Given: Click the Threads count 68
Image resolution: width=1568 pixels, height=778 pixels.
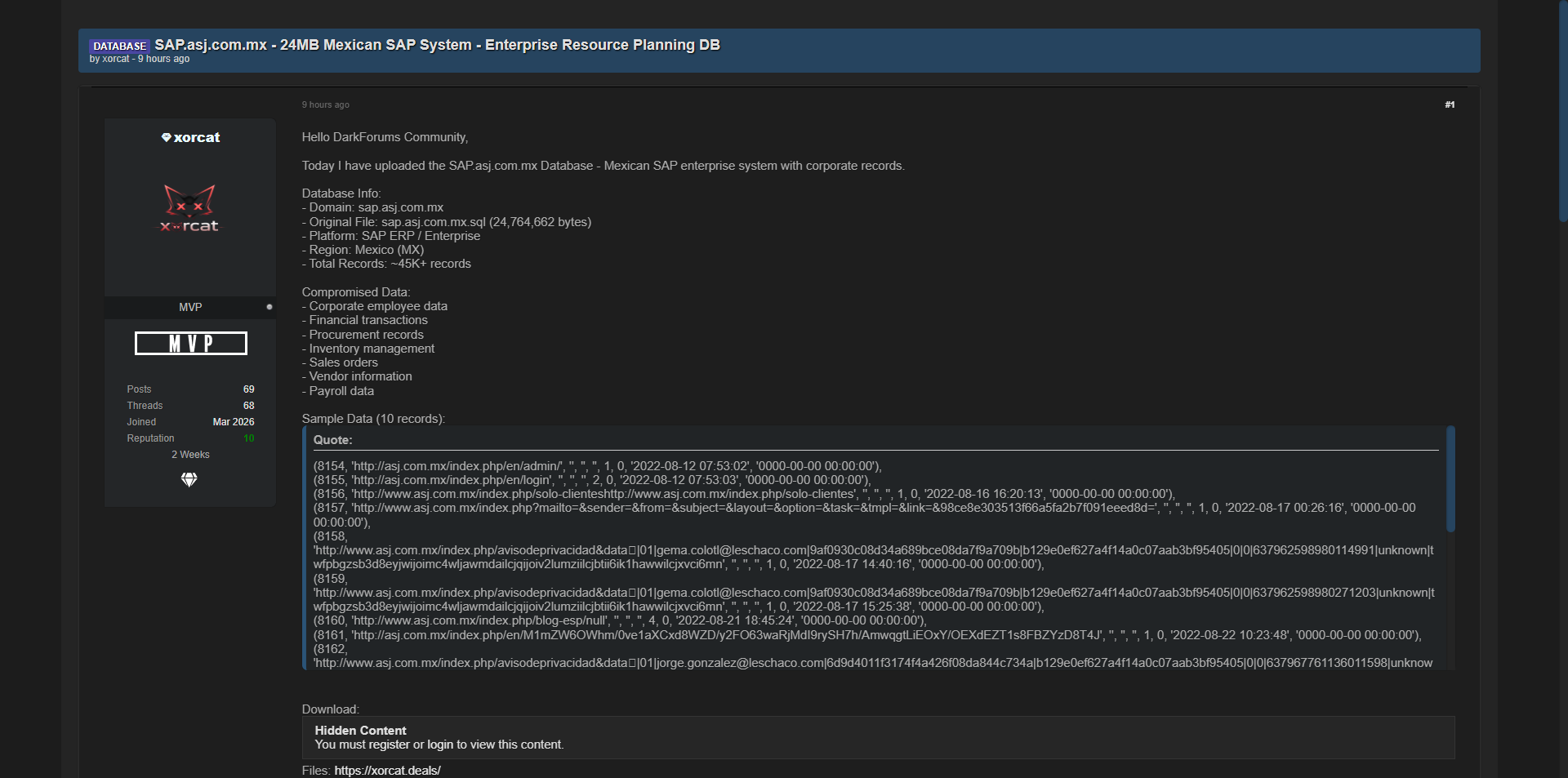Looking at the screenshot, I should tap(248, 406).
